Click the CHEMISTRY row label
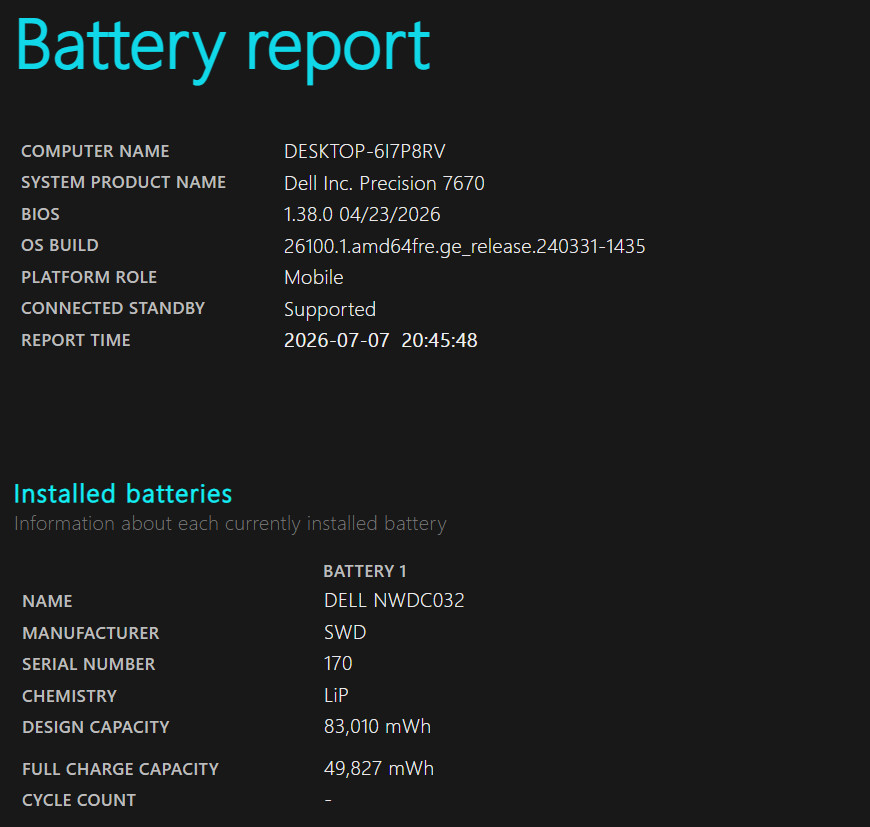 (69, 696)
